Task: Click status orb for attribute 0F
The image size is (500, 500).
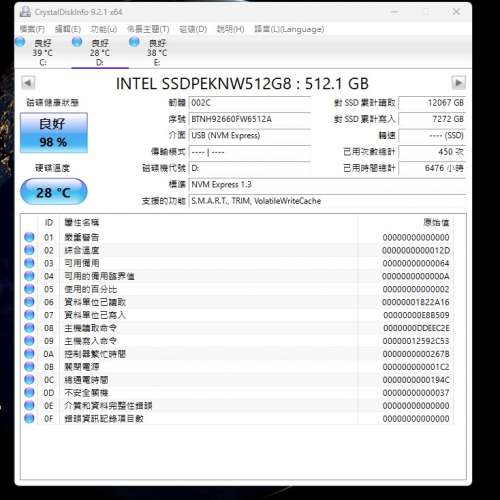Action: pyautogui.click(x=29, y=418)
